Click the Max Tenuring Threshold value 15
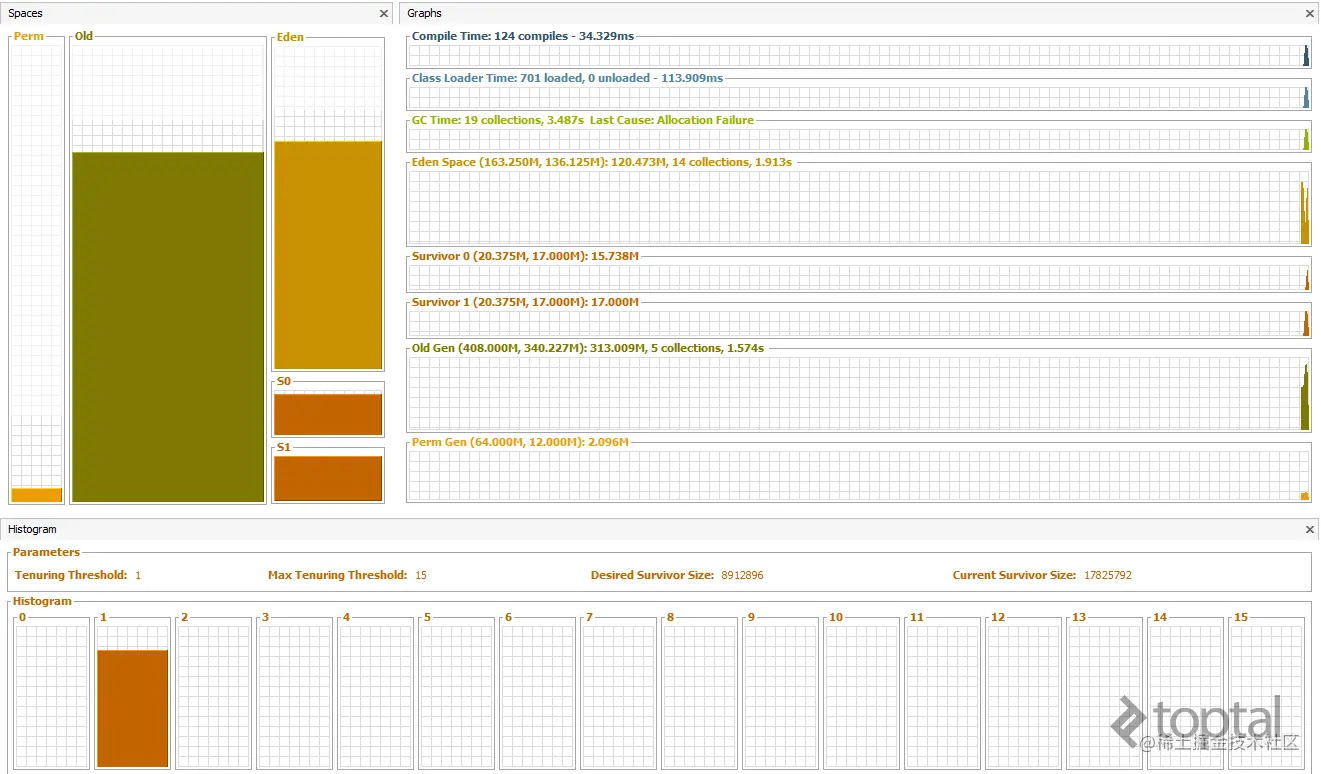This screenshot has width=1321, height=774. click(421, 575)
